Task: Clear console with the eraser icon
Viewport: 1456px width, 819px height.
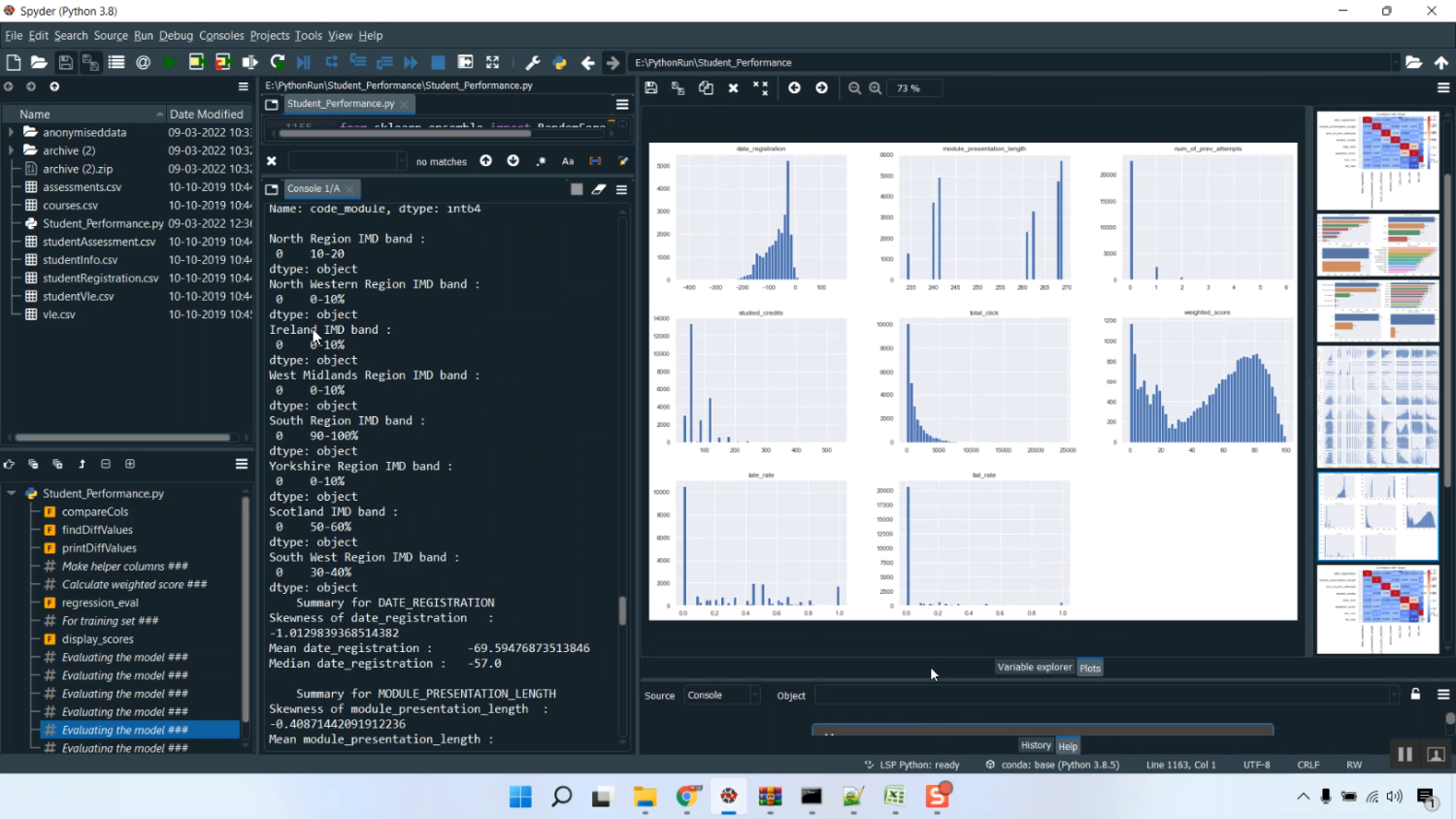Action: click(x=599, y=189)
